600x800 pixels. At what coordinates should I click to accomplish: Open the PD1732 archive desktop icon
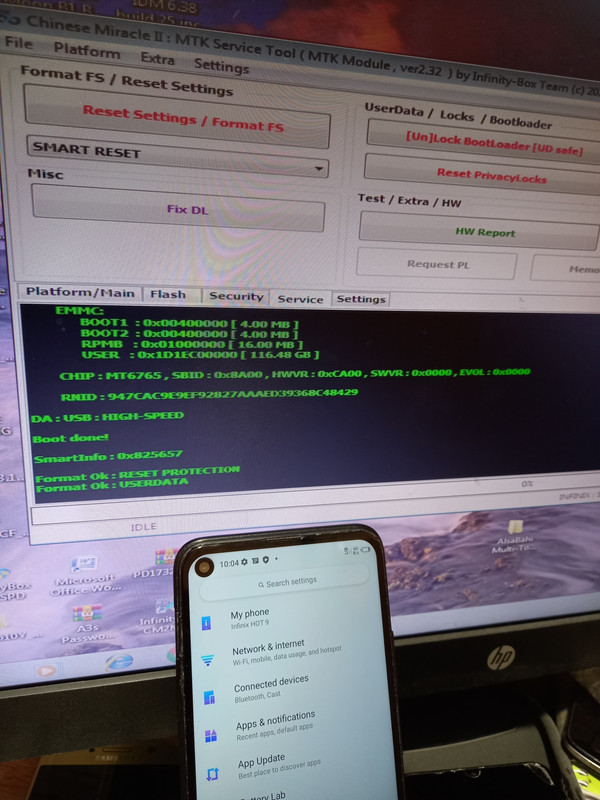click(x=156, y=564)
